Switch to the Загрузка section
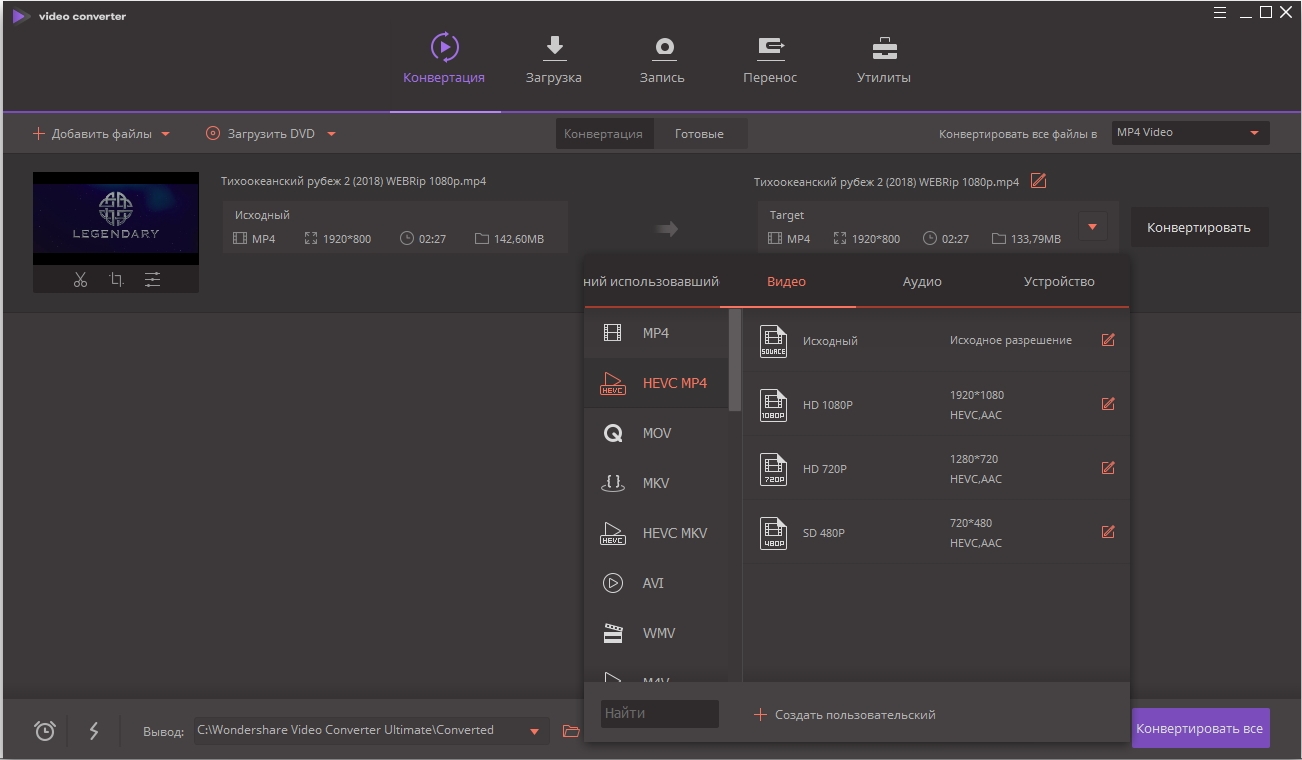 [x=553, y=60]
